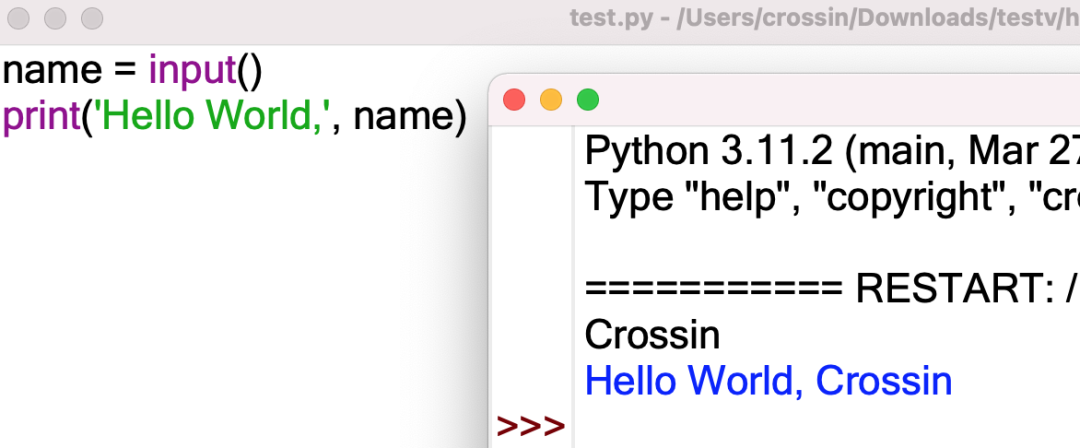Image resolution: width=1080 pixels, height=448 pixels.
Task: Click the '>>>' shell prompt
Action: click(x=531, y=427)
